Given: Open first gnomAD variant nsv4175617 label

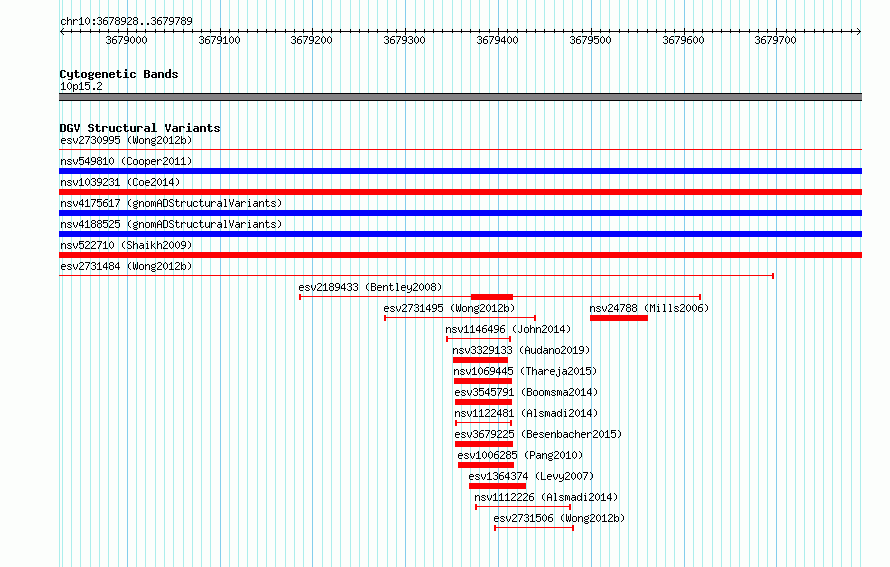Looking at the screenshot, I should point(171,203).
